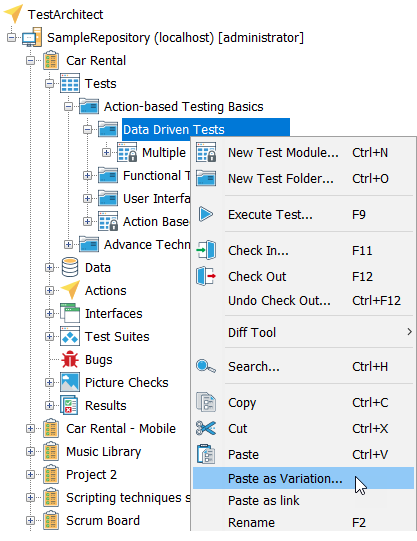Select the Data database icon

click(x=70, y=267)
